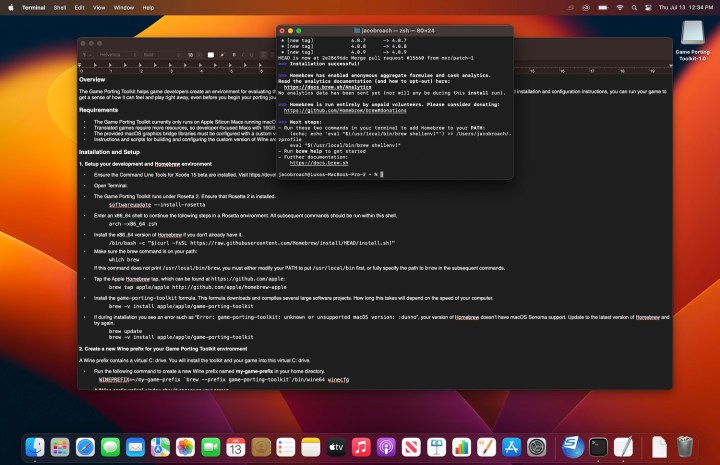Open Finder from the Dock

click(35, 447)
